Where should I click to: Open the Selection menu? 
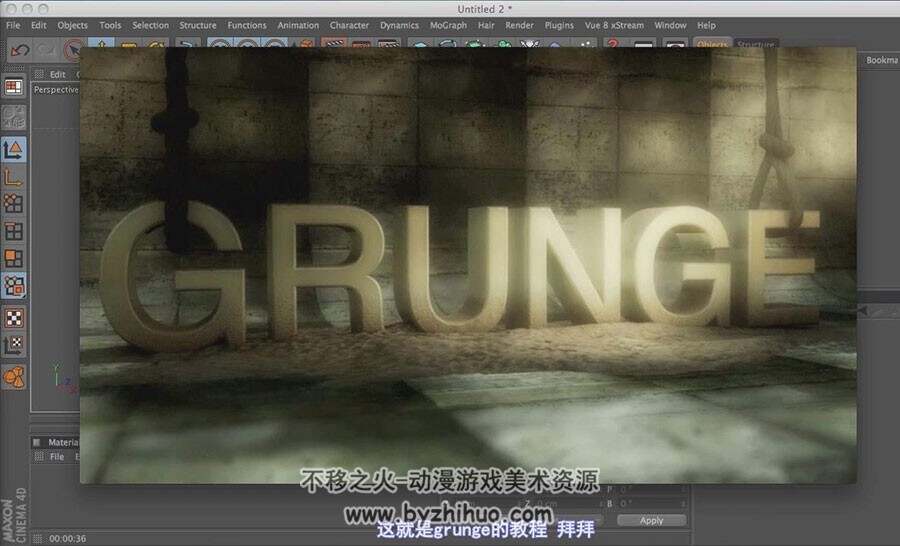pyautogui.click(x=150, y=25)
